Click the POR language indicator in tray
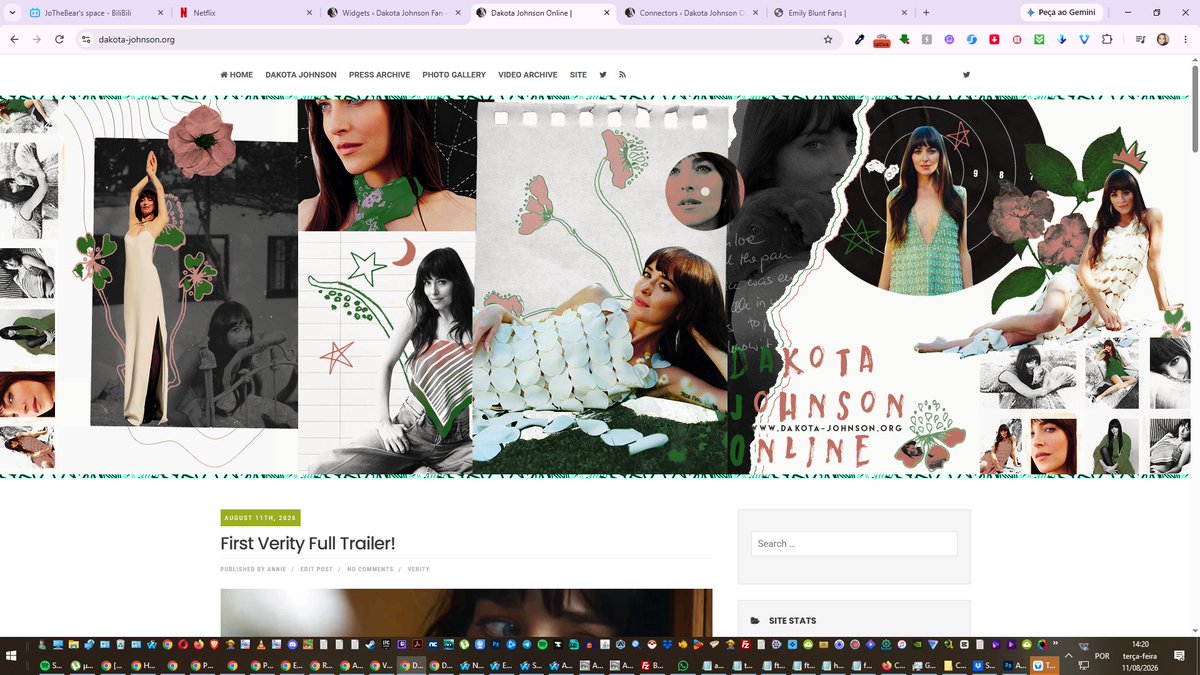Image resolution: width=1200 pixels, height=675 pixels. [x=1102, y=656]
